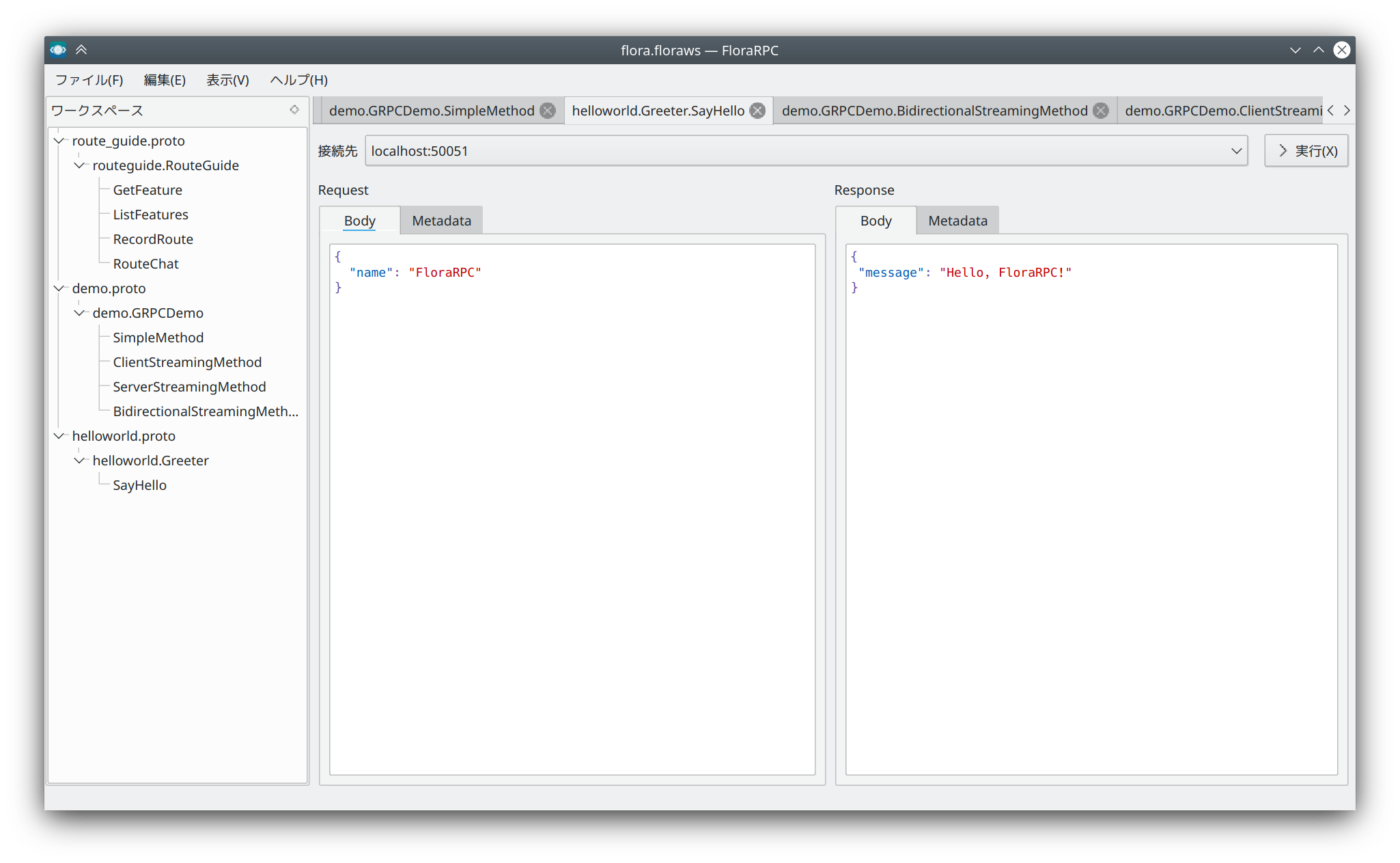
Task: Collapse the demo.GRPCDemo service node
Action: (80, 313)
